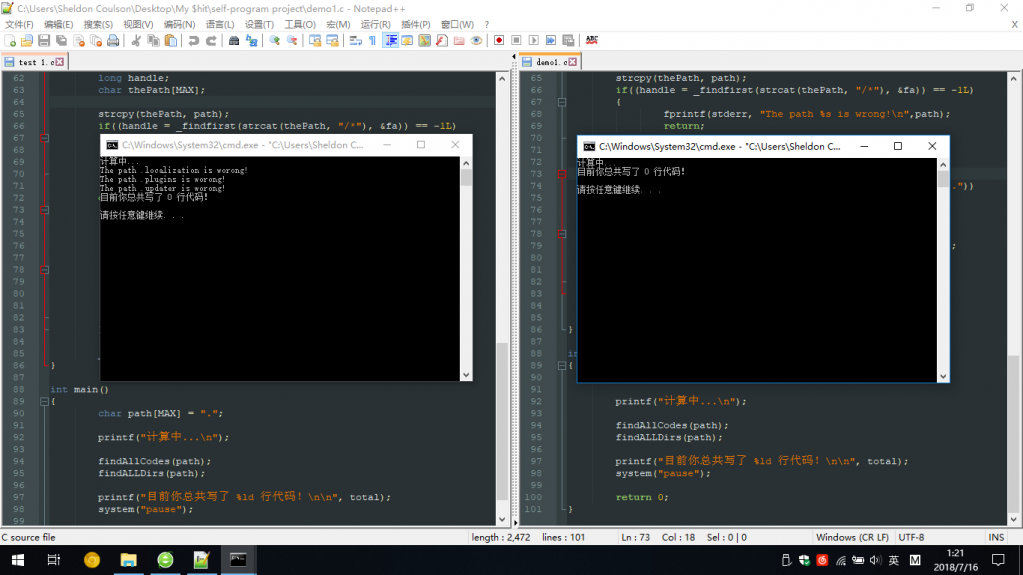Viewport: 1023px width, 575px height.
Task: Open the 编辑(E) menu
Action: [58, 24]
